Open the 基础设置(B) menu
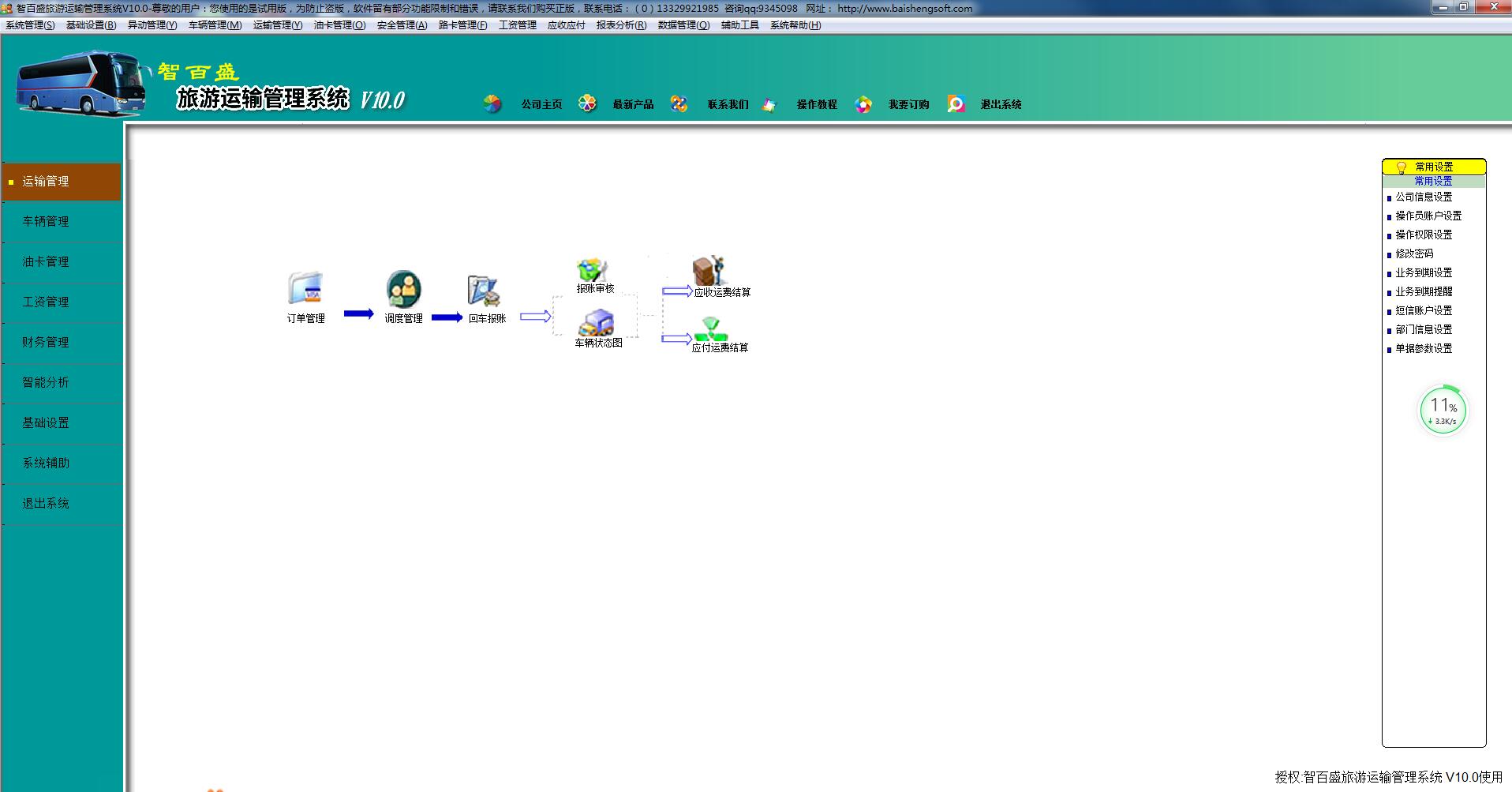The height and width of the screenshot is (792, 1512). tap(92, 25)
